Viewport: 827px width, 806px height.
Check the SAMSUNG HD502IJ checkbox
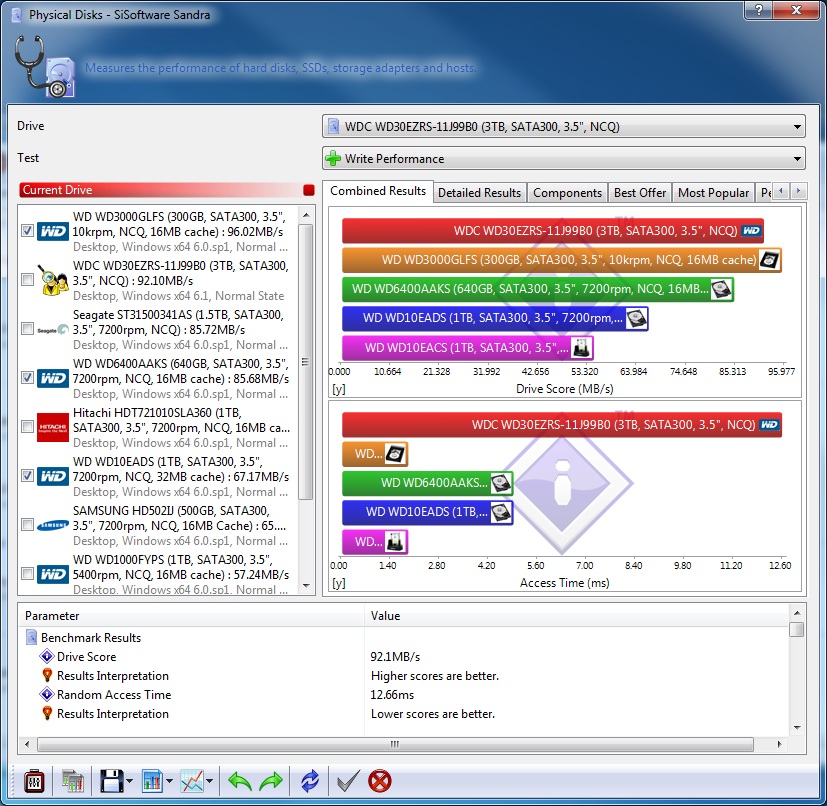tap(27, 525)
